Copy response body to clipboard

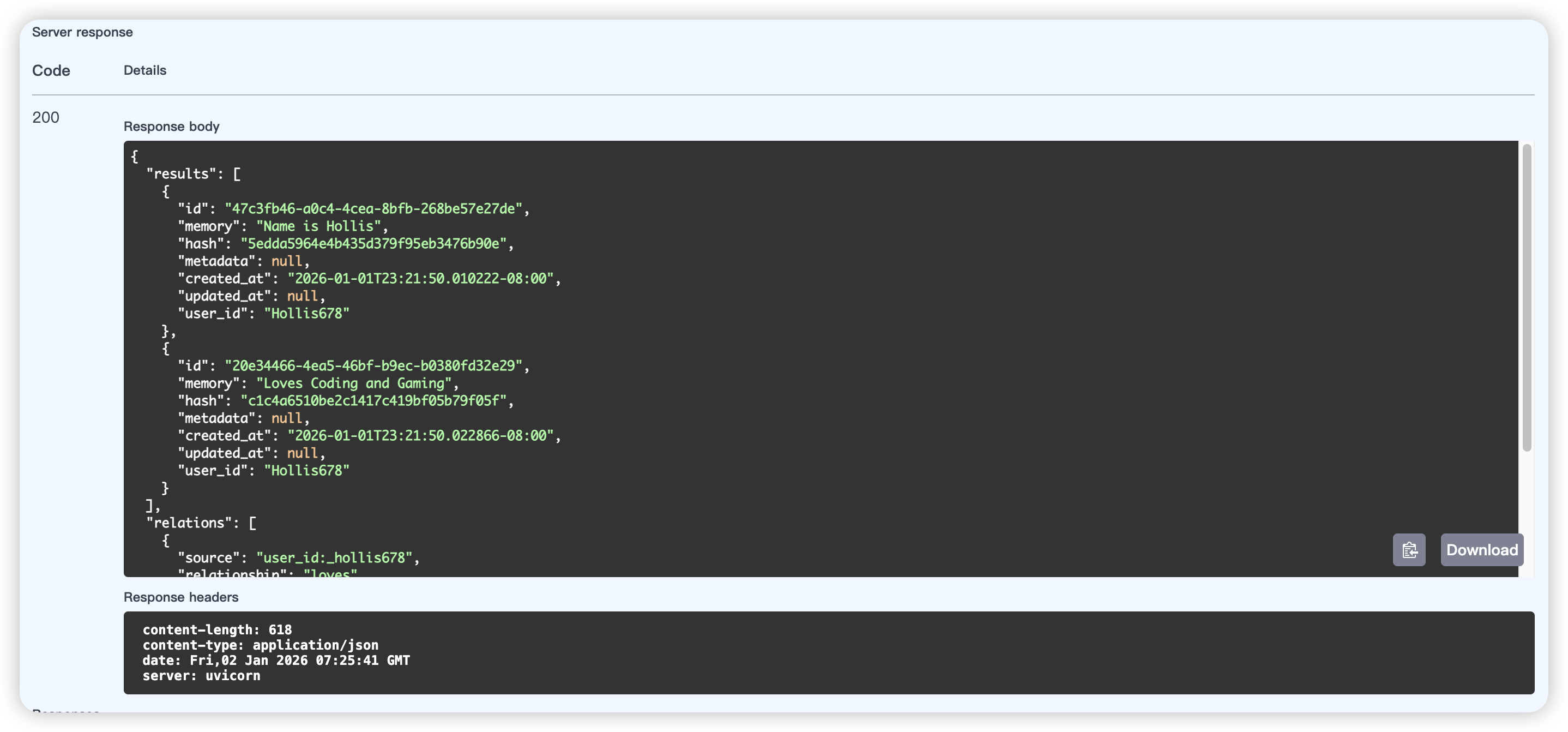tap(1408, 550)
